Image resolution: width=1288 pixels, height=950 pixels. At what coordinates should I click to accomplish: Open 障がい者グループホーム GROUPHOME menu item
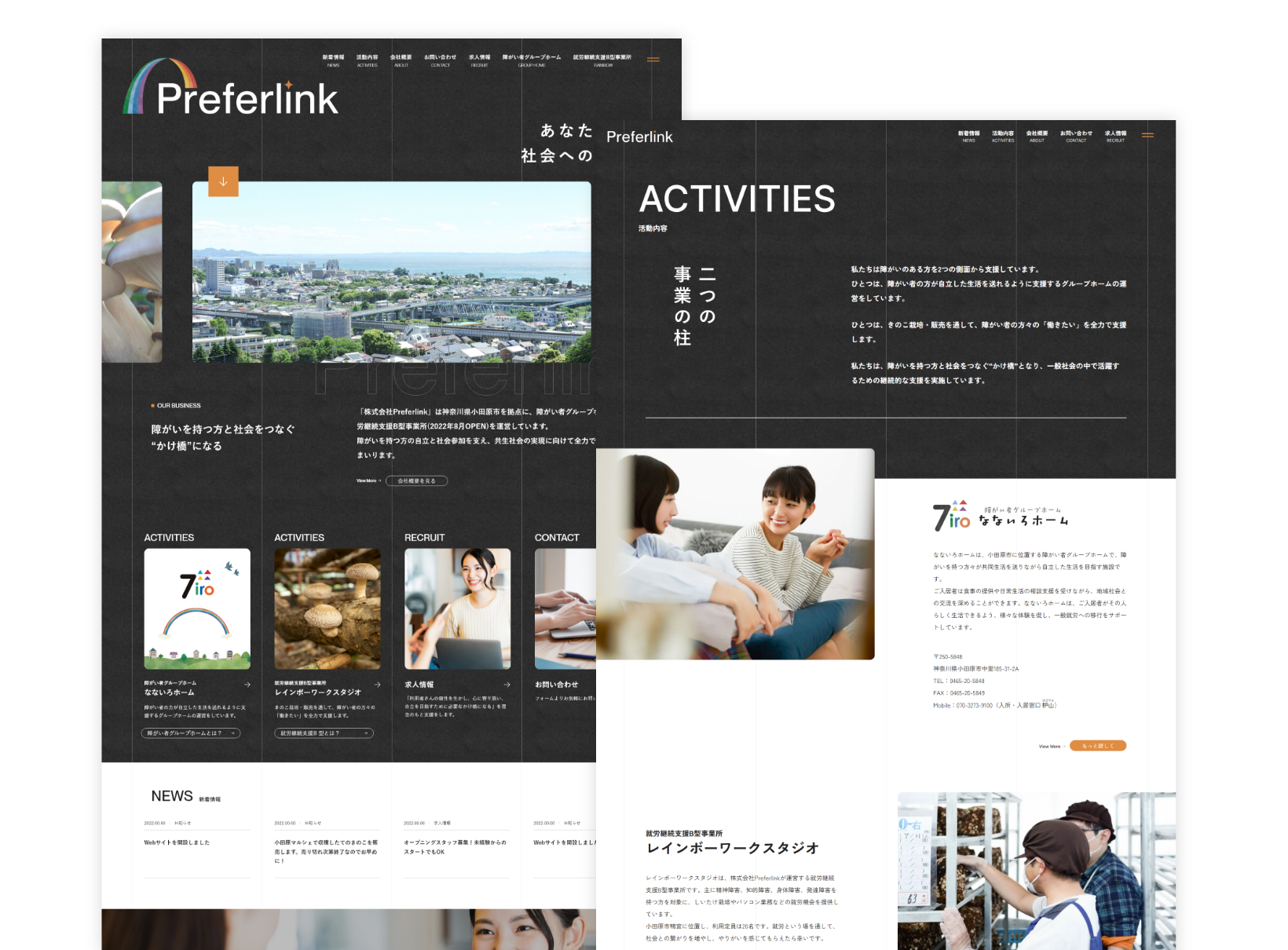click(532, 59)
